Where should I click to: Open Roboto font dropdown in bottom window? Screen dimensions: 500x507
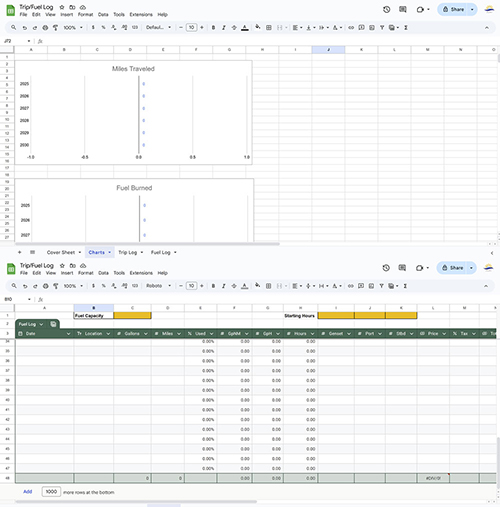pos(158,286)
